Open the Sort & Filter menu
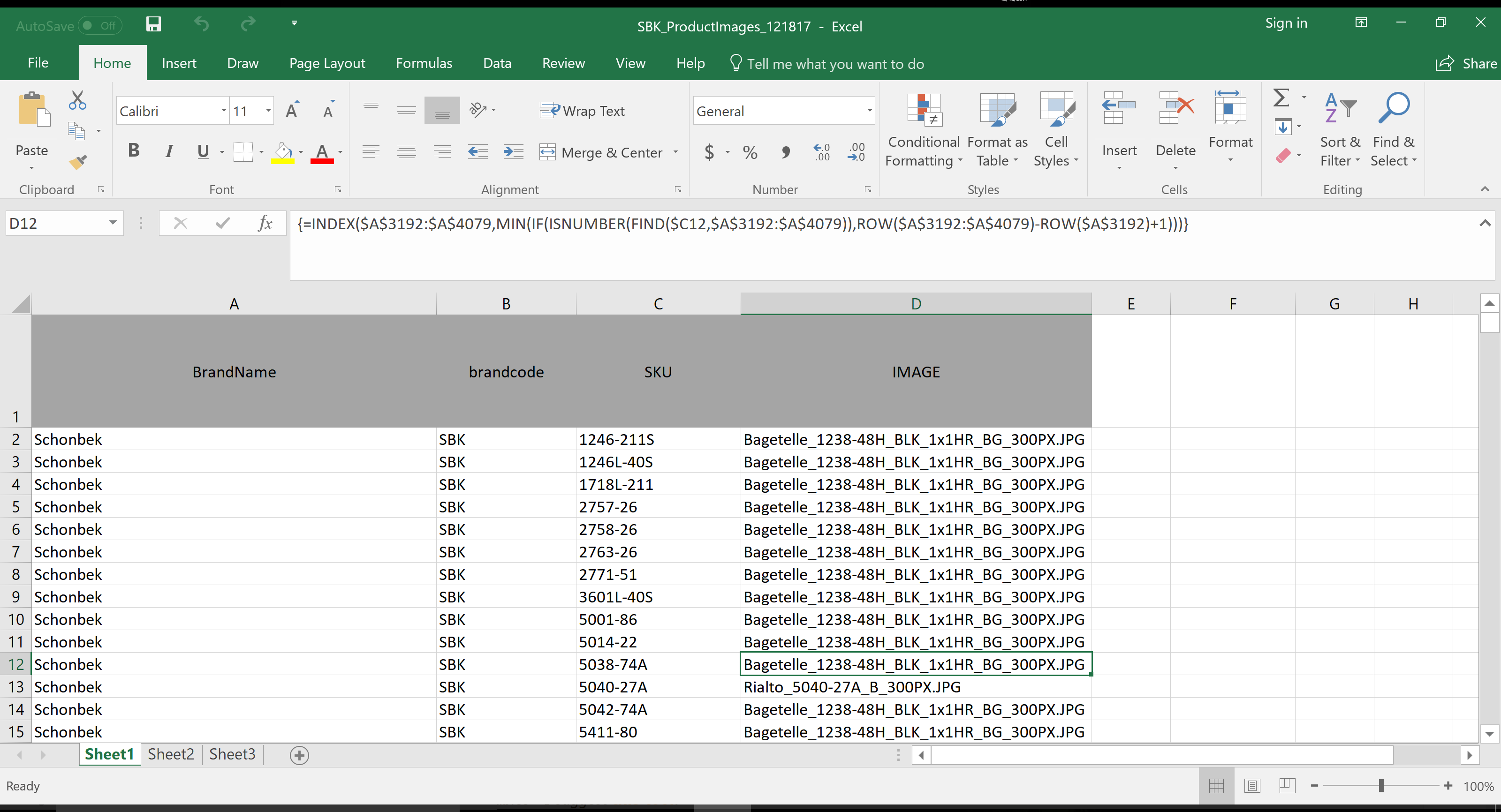Image resolution: width=1501 pixels, height=812 pixels. (x=1340, y=130)
